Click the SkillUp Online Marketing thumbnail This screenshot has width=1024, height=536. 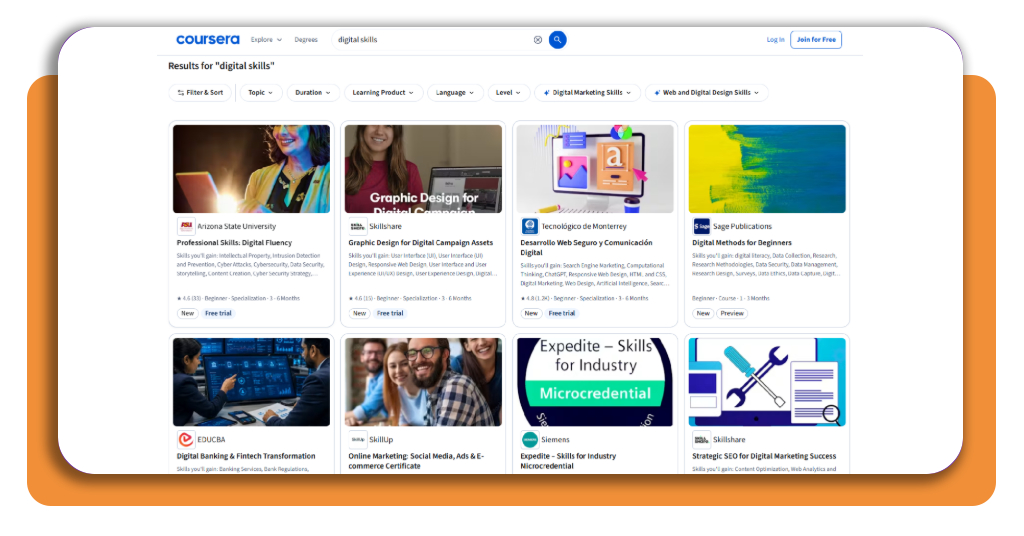pyautogui.click(x=423, y=382)
